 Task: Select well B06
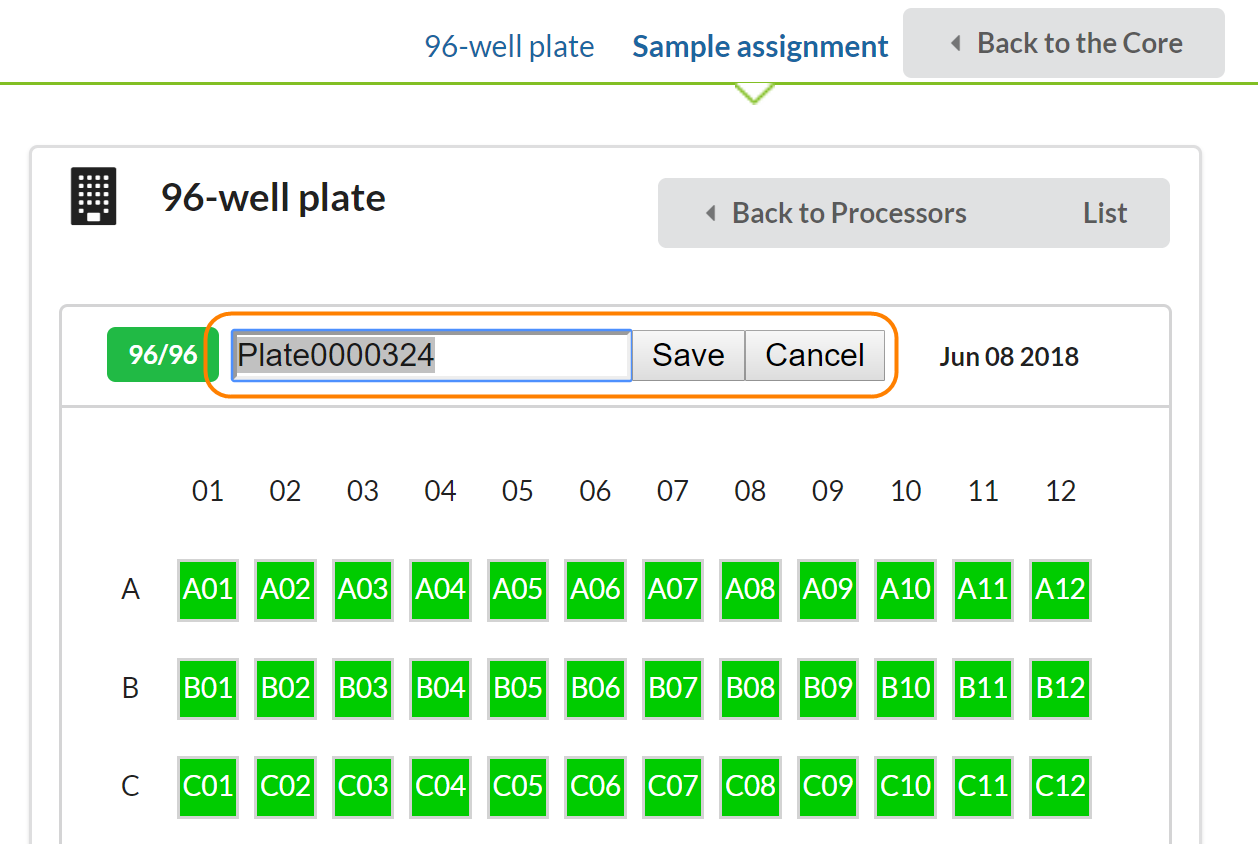(x=595, y=688)
